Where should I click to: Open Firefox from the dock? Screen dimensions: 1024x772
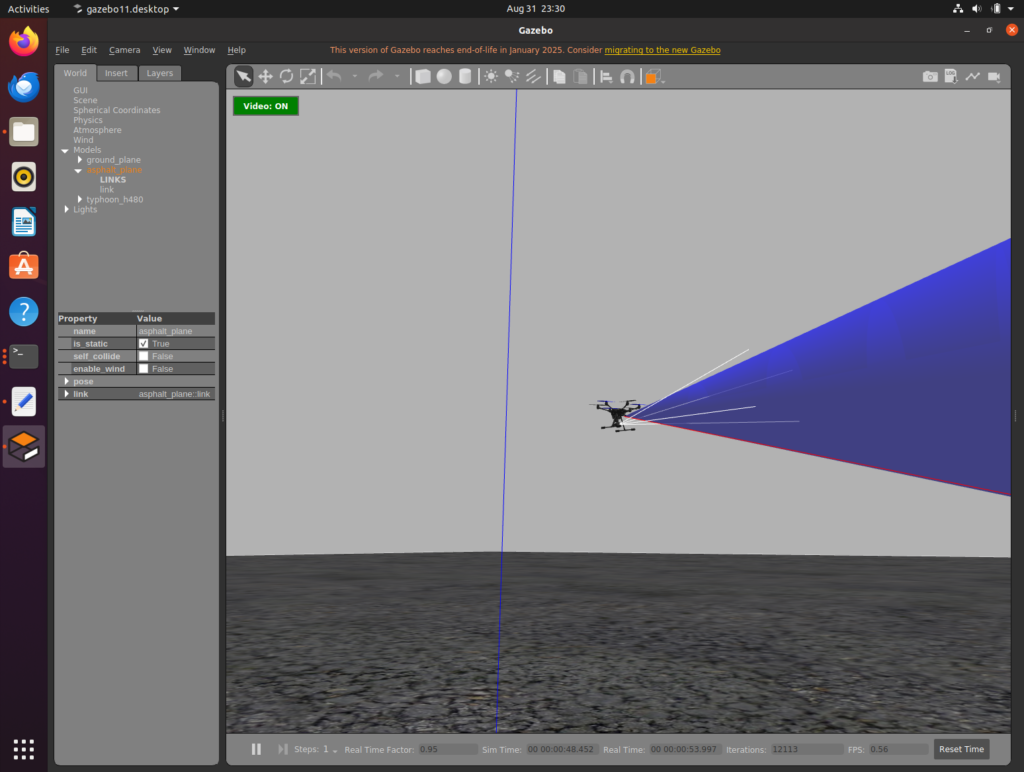pos(24,42)
